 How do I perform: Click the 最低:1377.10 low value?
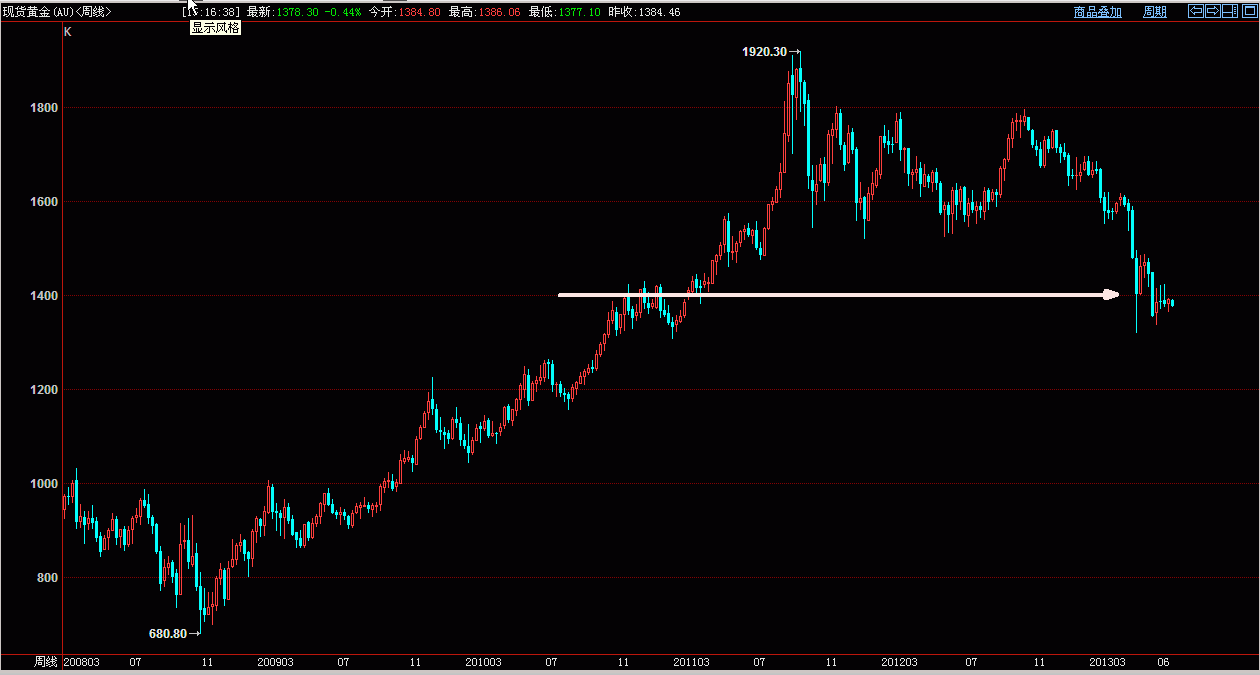pos(565,12)
